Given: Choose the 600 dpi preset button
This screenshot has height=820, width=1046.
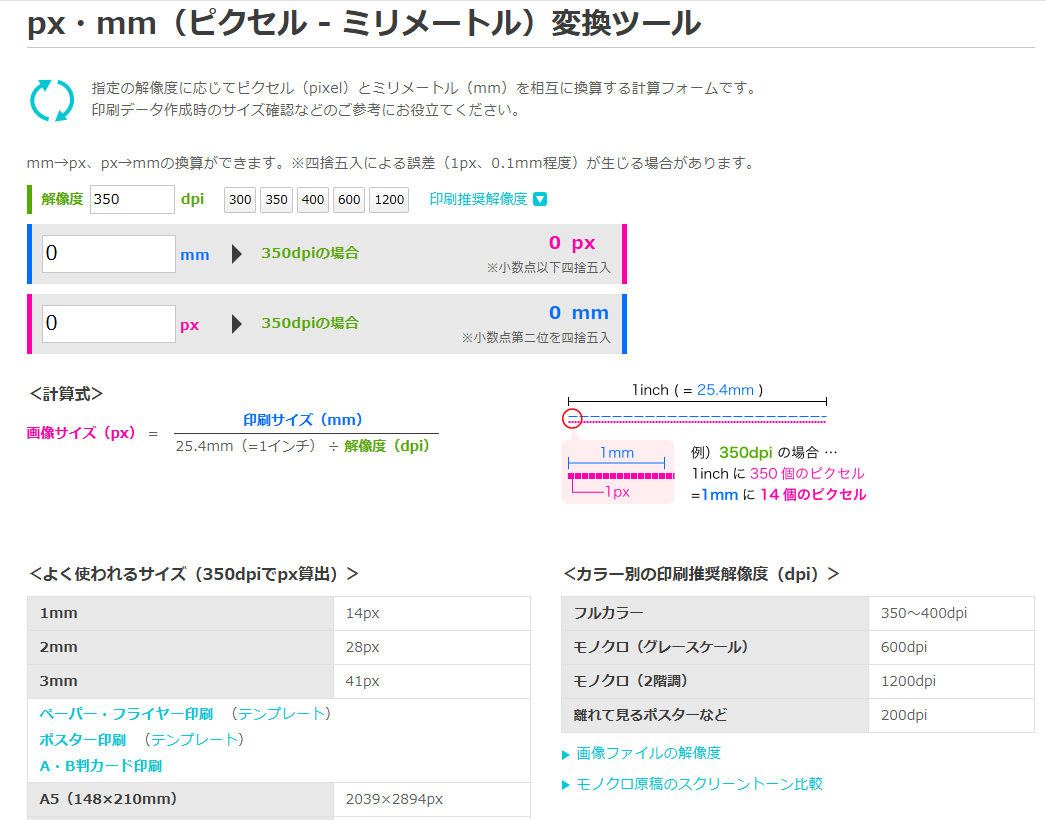Looking at the screenshot, I should [349, 199].
